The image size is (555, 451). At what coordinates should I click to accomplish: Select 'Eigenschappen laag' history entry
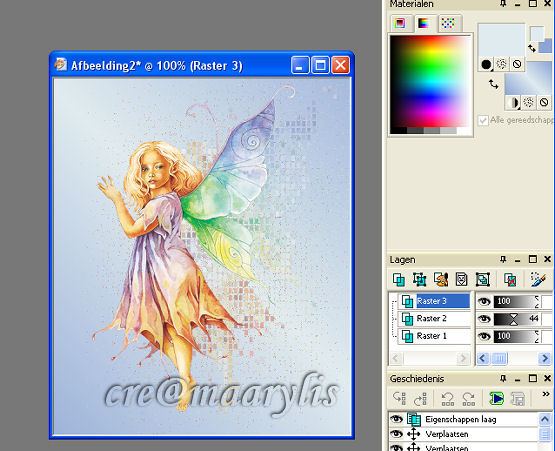coord(464,419)
